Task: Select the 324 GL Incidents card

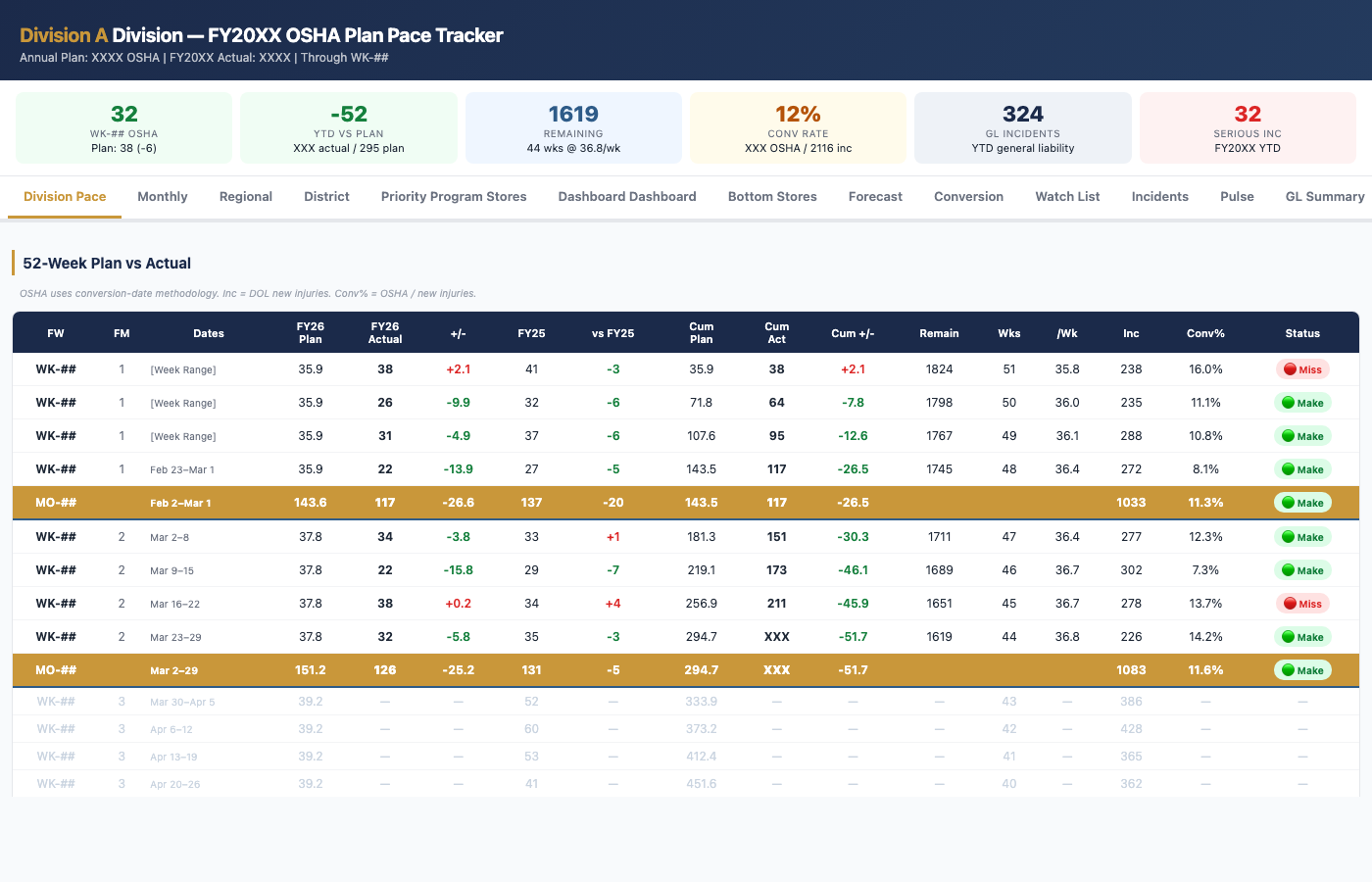Action: [x=1023, y=127]
